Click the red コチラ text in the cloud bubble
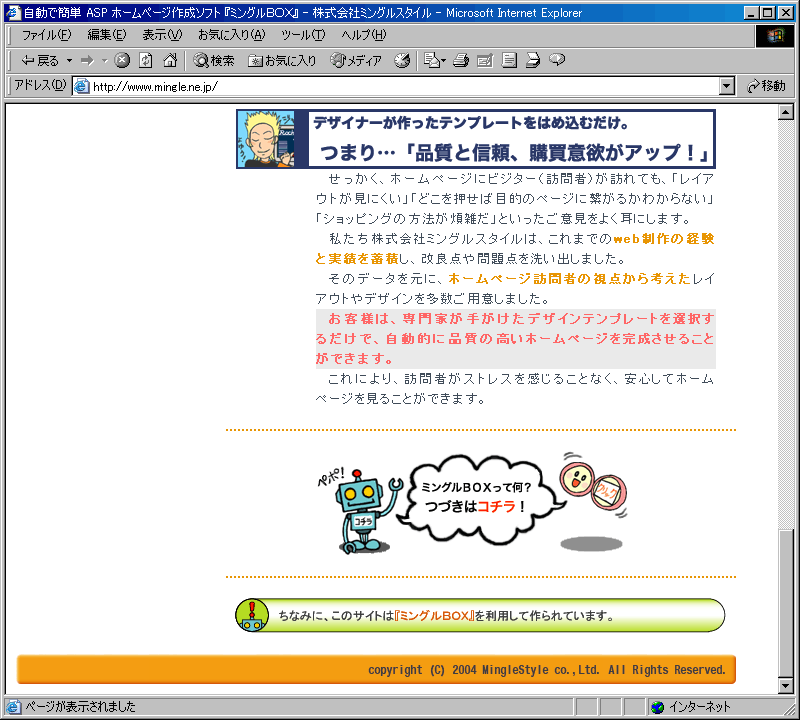This screenshot has height=720, width=800. coord(496,507)
